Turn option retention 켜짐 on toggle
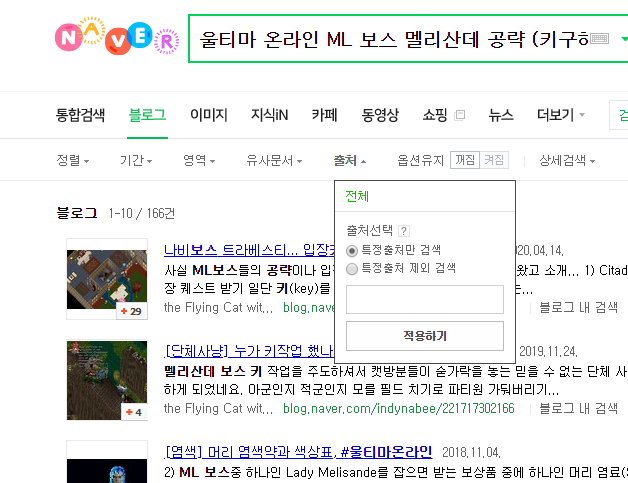The height and width of the screenshot is (483, 628). click(x=494, y=160)
